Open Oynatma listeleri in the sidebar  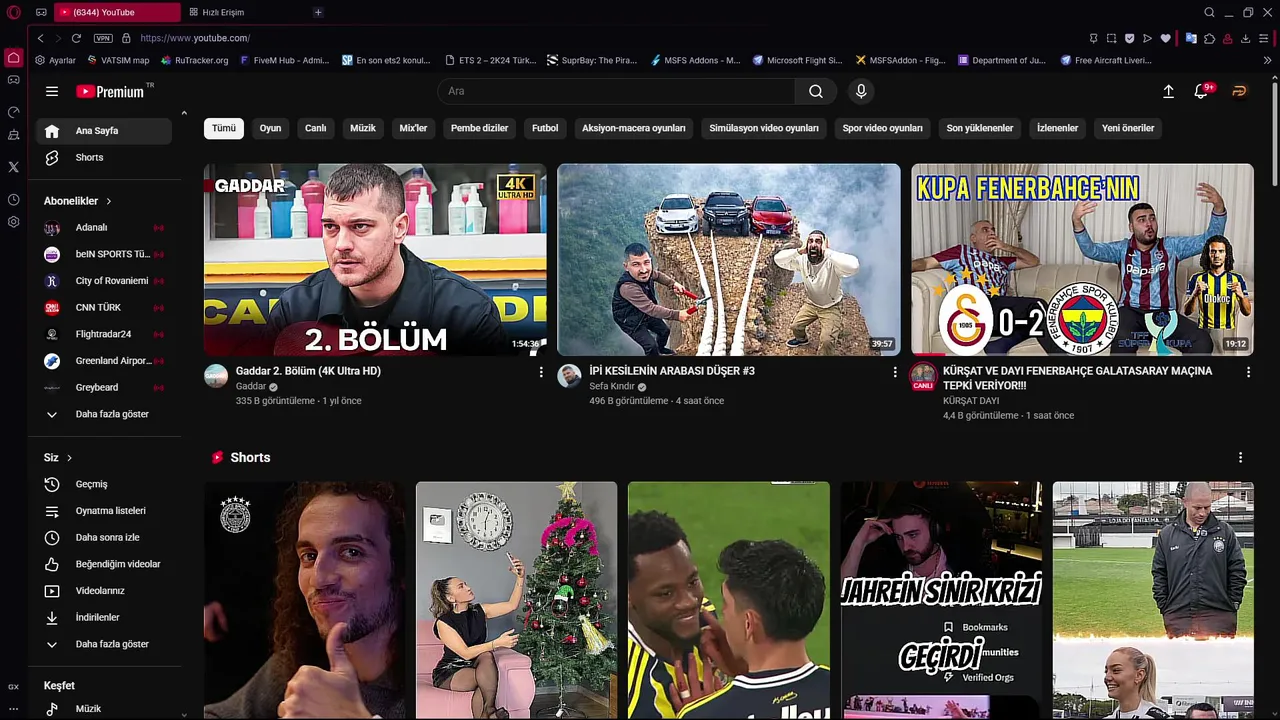tap(104, 511)
